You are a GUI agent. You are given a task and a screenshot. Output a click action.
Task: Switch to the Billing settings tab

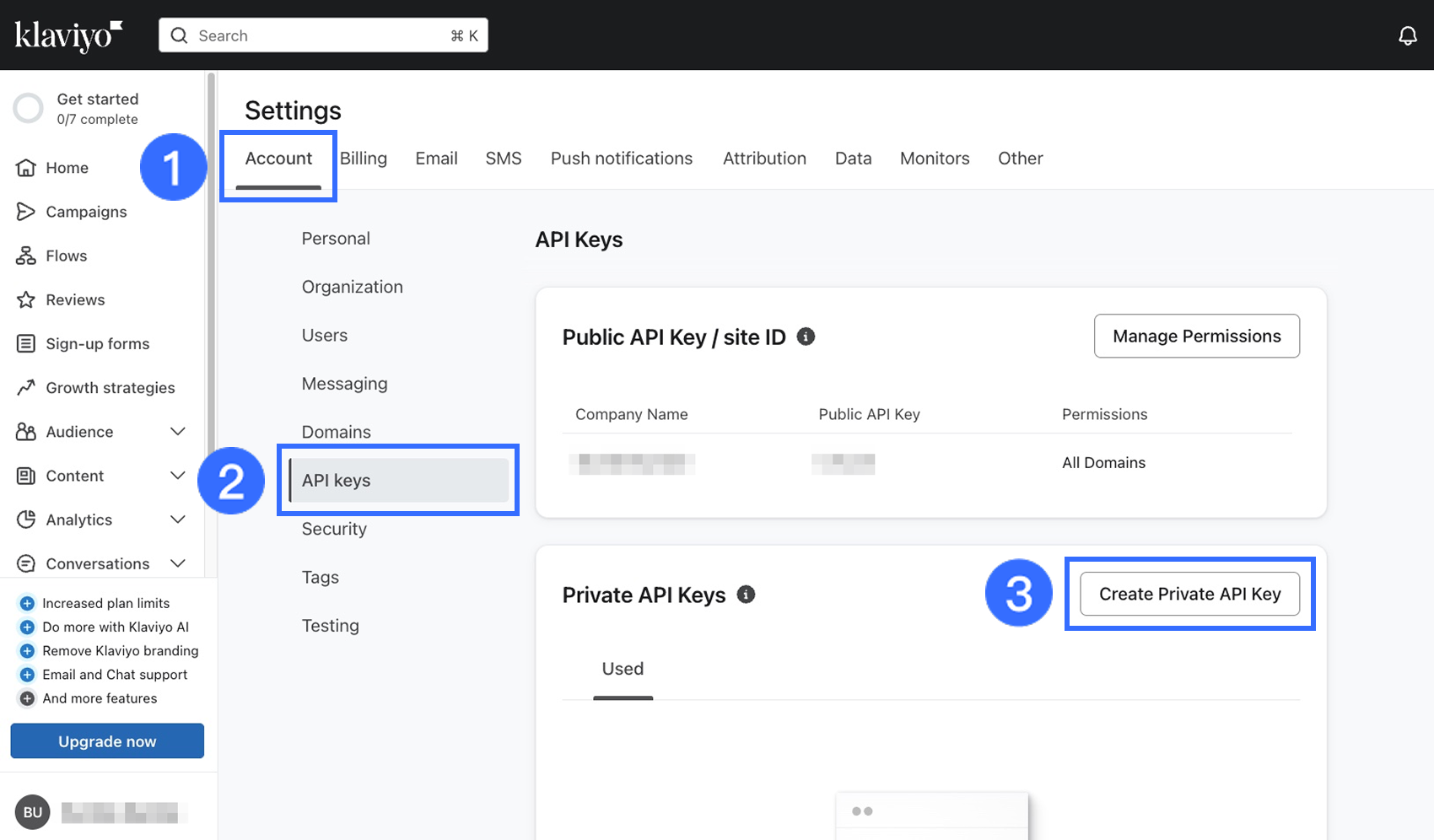364,159
